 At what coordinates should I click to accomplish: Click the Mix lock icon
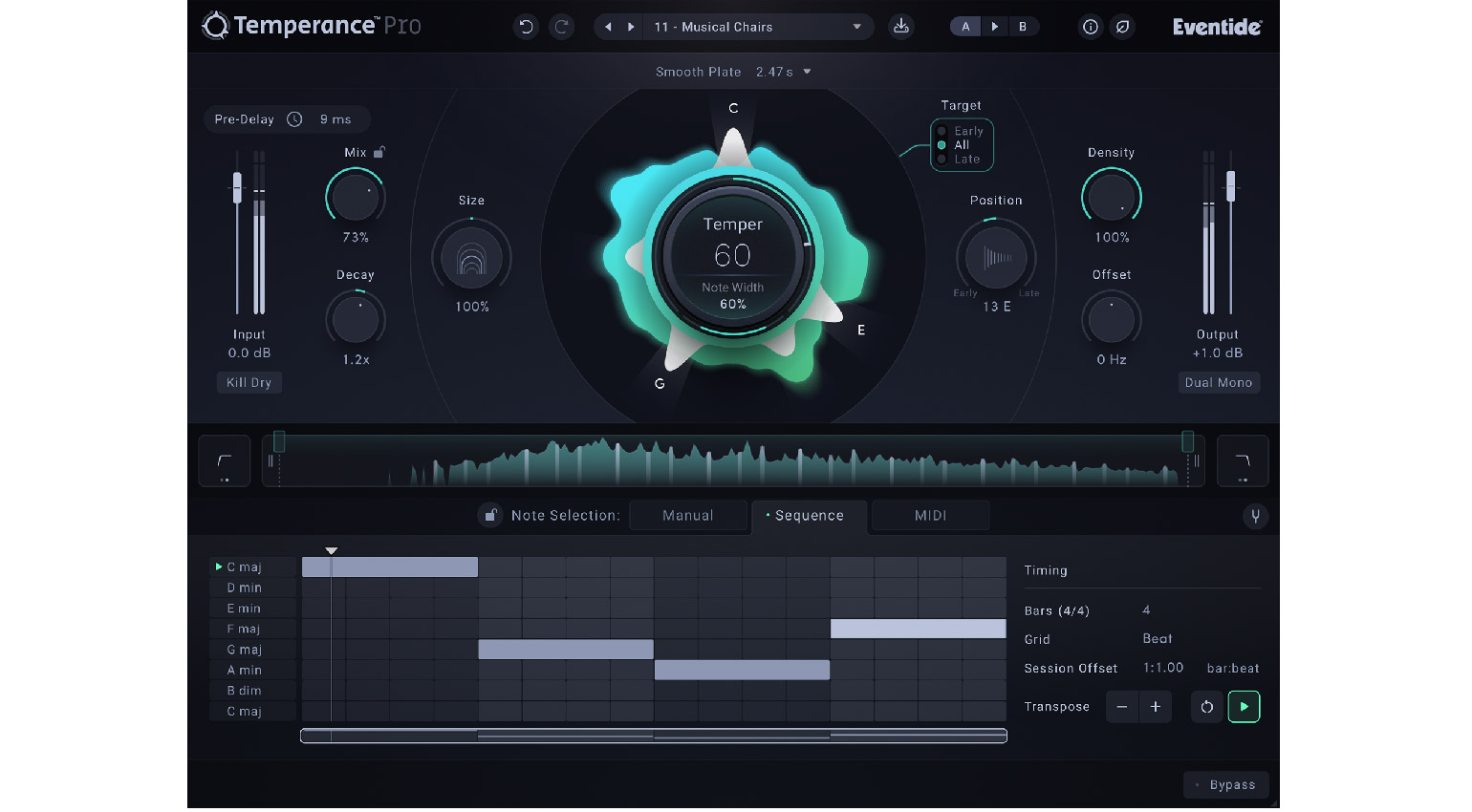coord(379,152)
